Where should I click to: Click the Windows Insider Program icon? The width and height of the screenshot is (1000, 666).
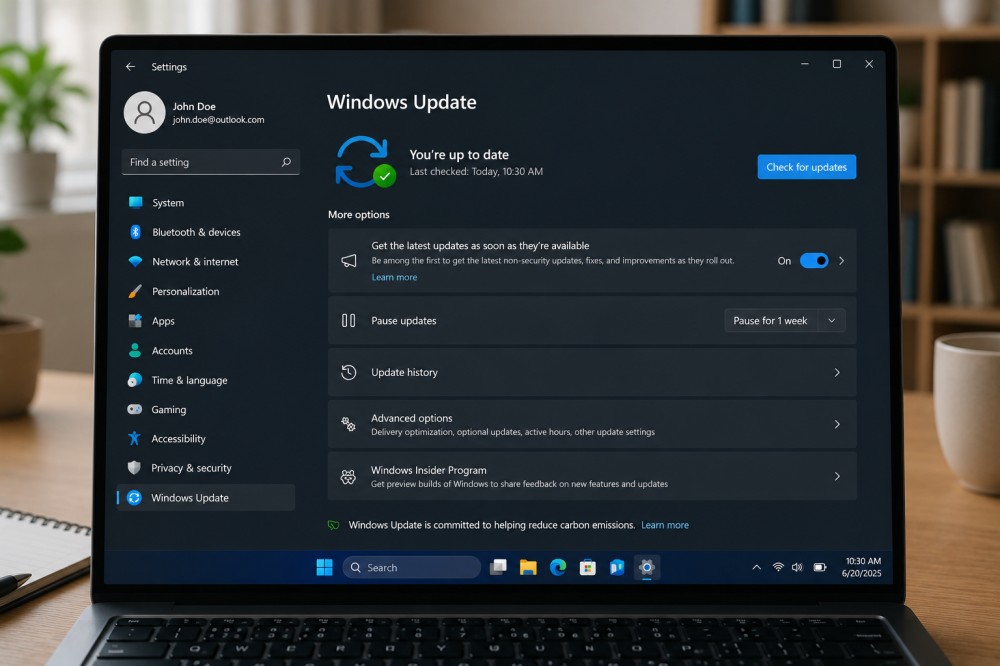348,476
